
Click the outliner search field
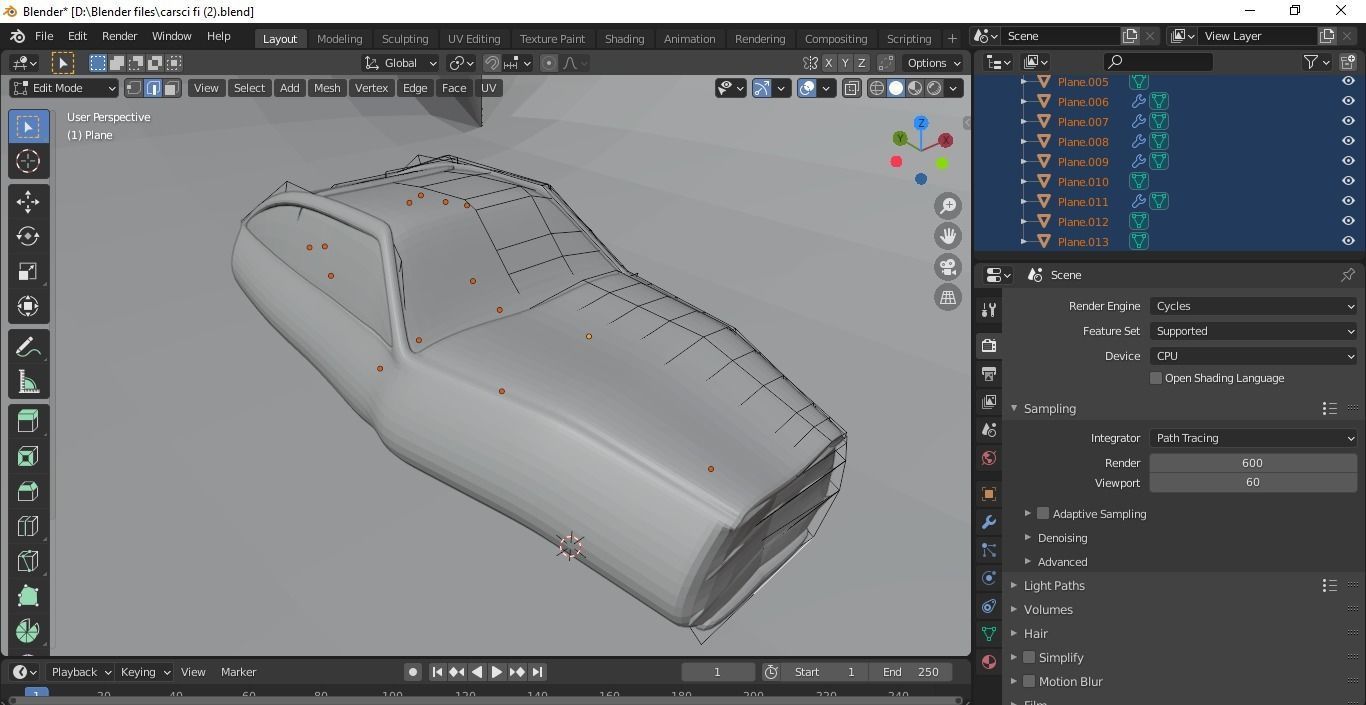pyautogui.click(x=1158, y=62)
